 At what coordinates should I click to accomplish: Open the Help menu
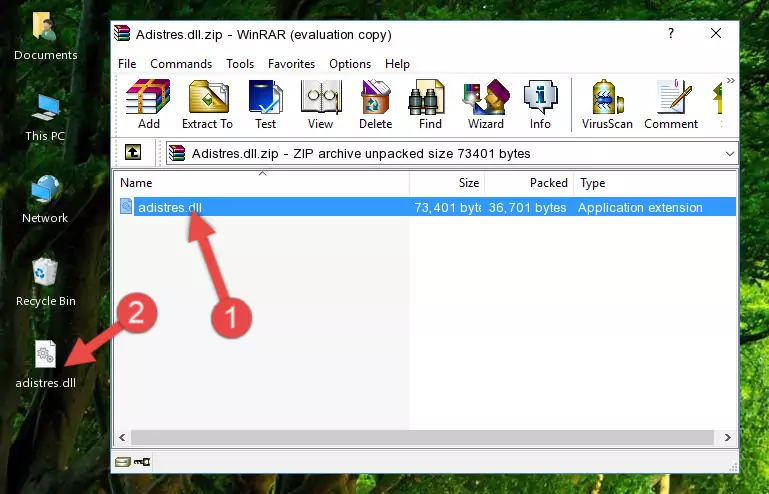pos(397,64)
